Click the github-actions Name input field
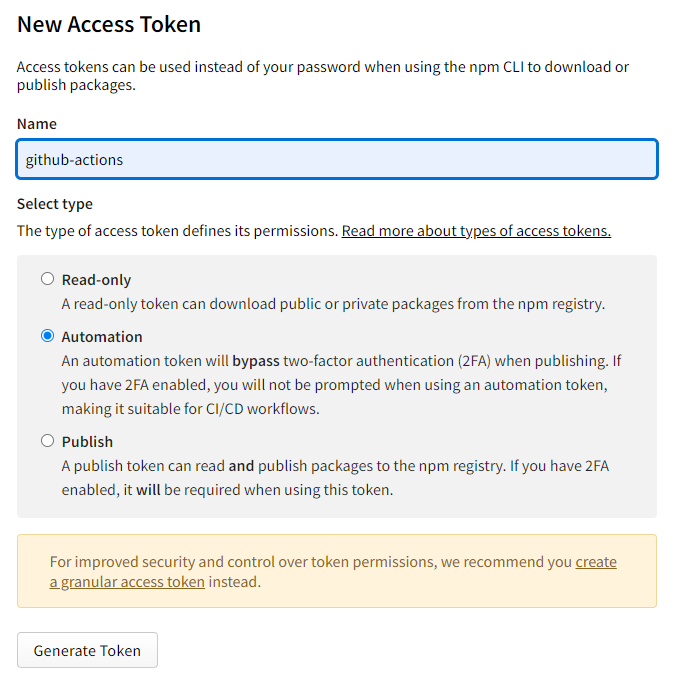 coord(337,159)
